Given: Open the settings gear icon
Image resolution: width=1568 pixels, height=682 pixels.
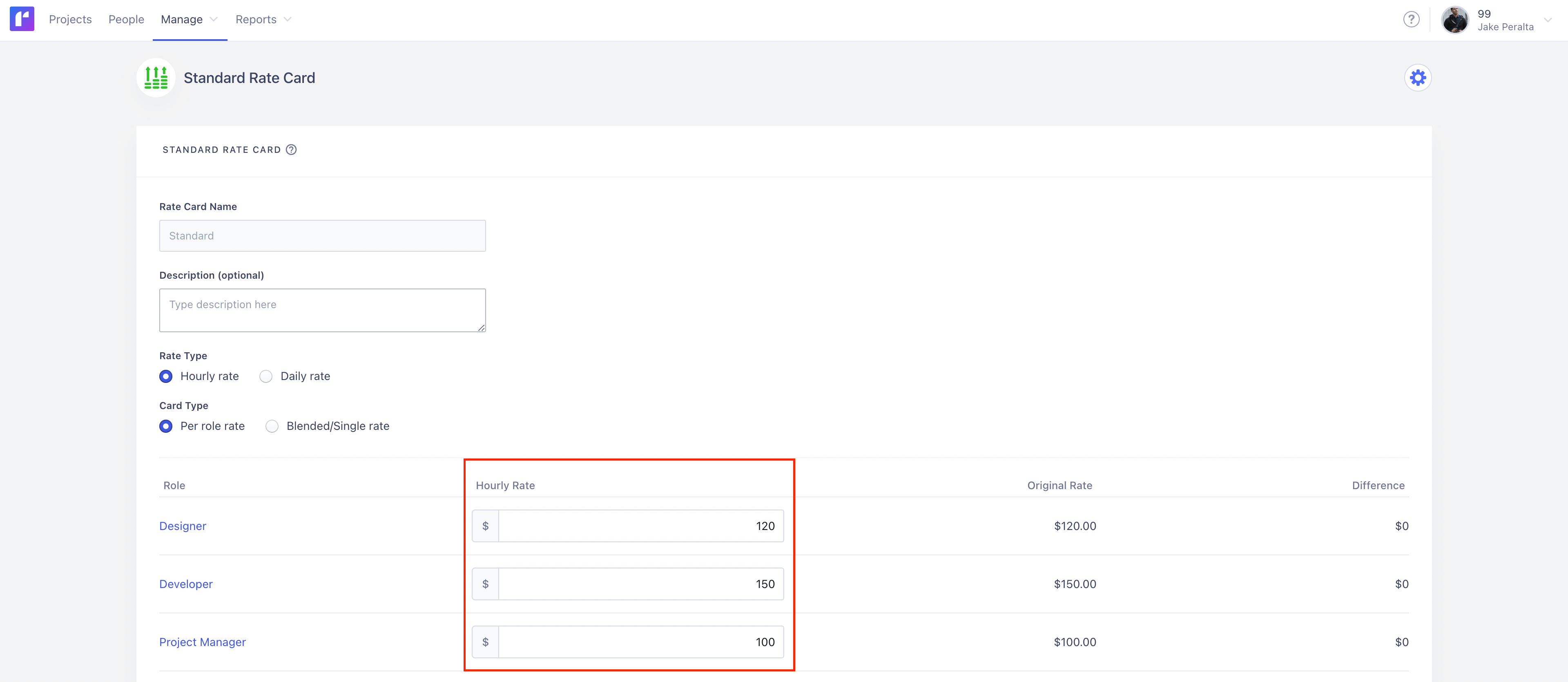Looking at the screenshot, I should (x=1418, y=78).
